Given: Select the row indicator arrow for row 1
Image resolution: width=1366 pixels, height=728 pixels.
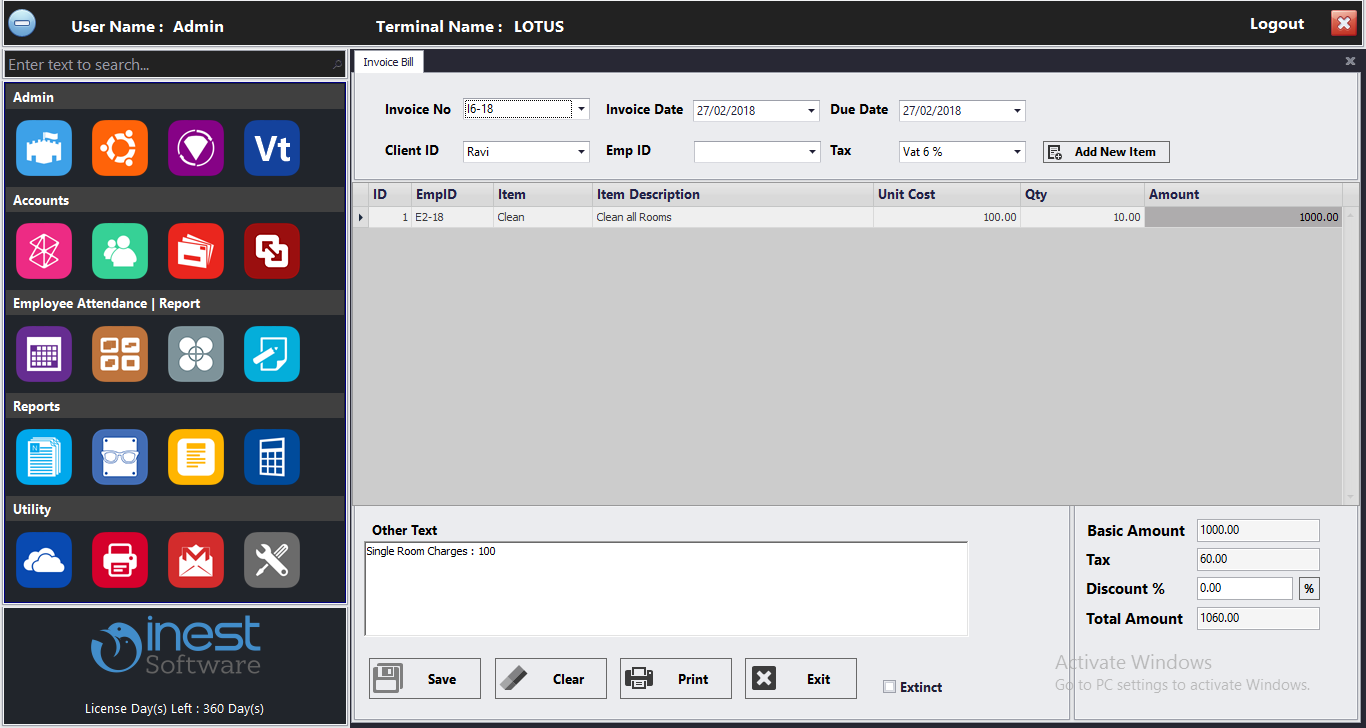Looking at the screenshot, I should [x=361, y=217].
